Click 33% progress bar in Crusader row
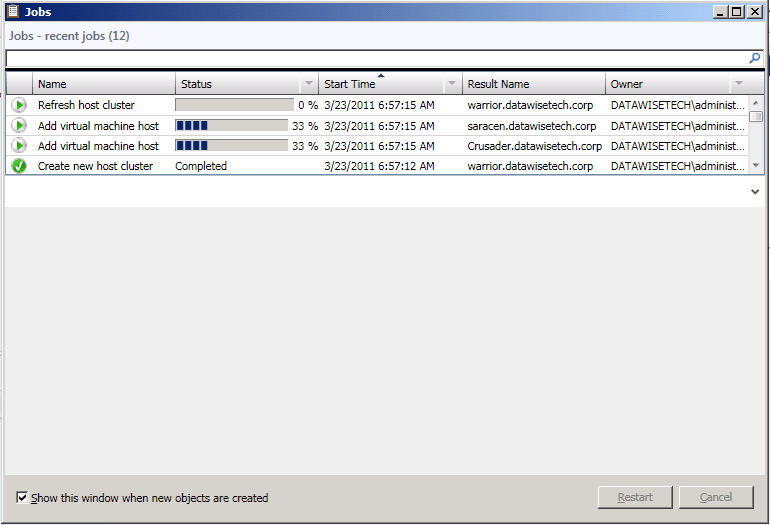This screenshot has width=770, height=525. [231, 145]
